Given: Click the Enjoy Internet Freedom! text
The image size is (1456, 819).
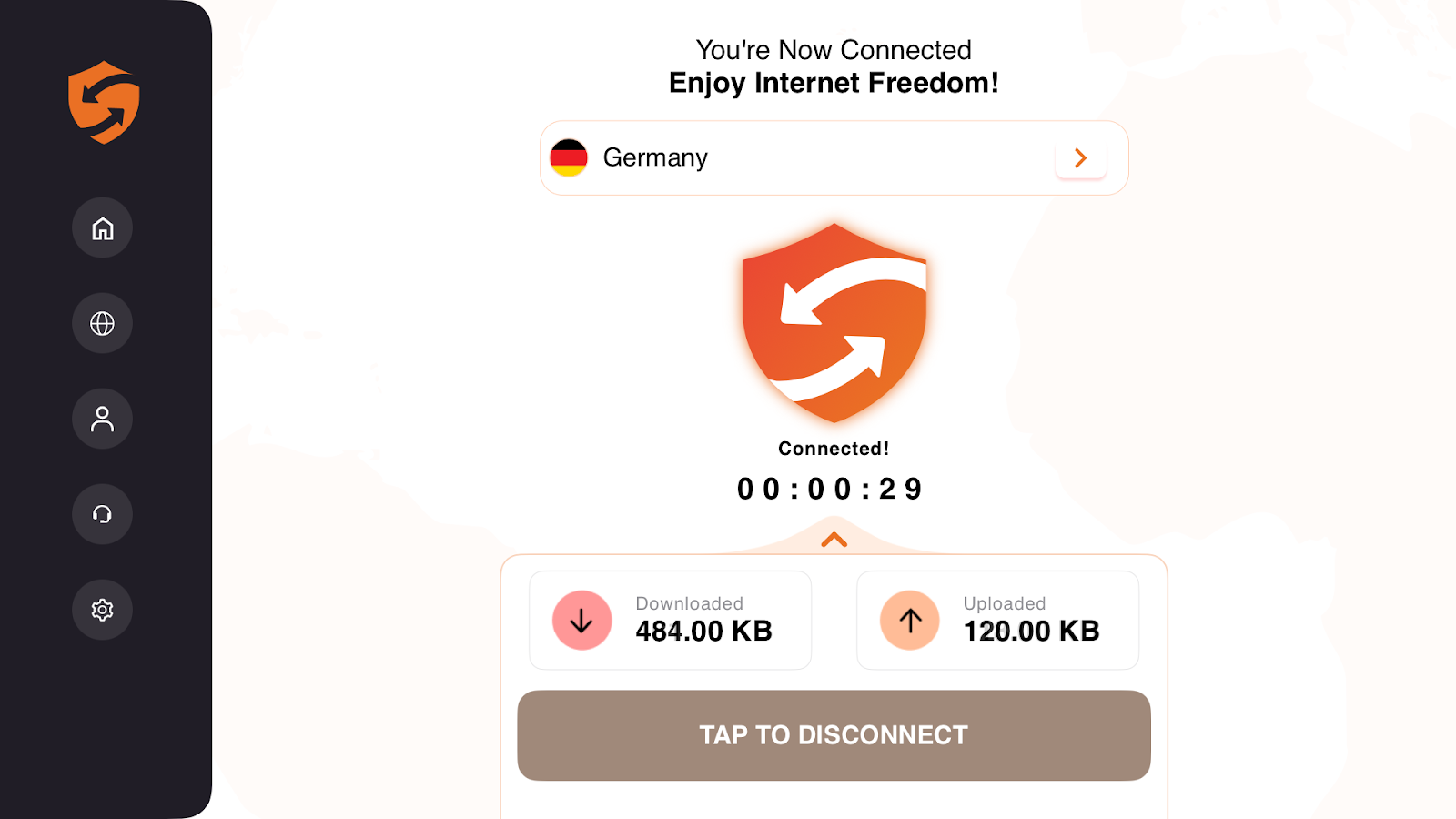Looking at the screenshot, I should 834,83.
